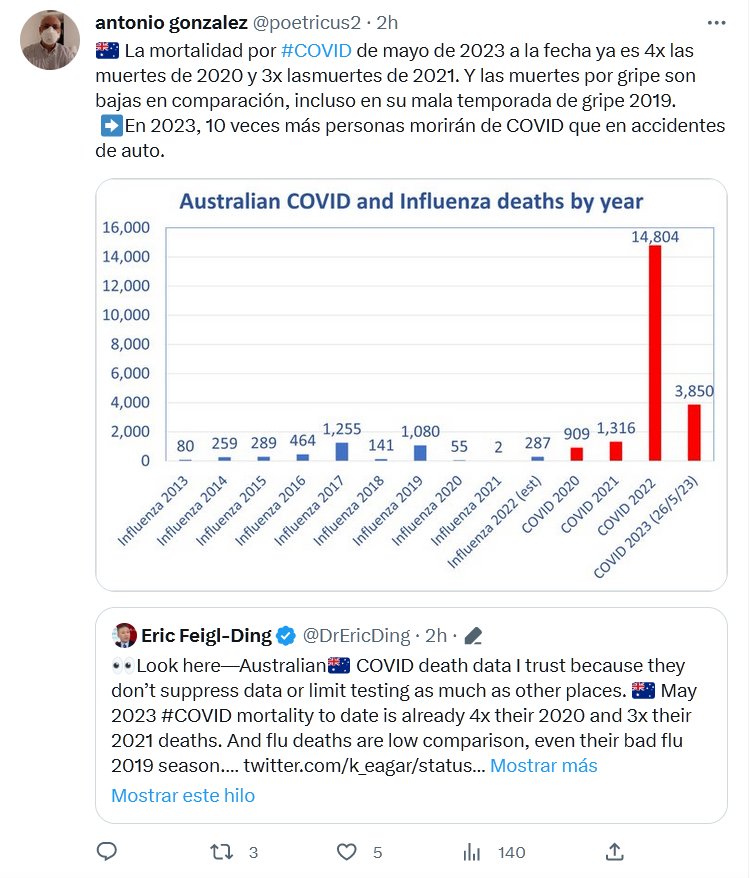Click Mostrar este hilo link
The image size is (750, 878).
183,796
